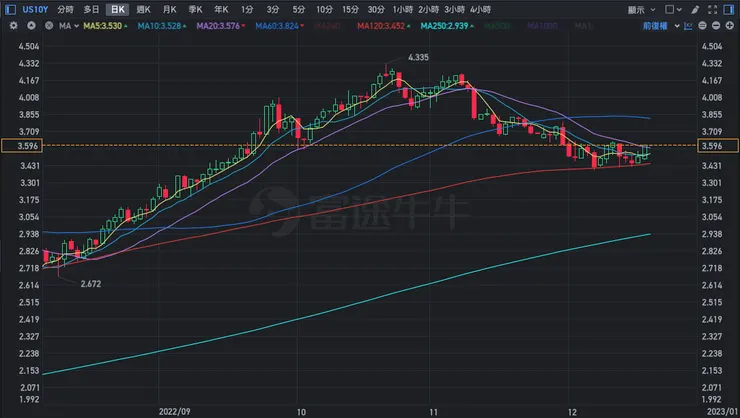
Task: Toggle MA20 line visibility
Action: (220, 26)
